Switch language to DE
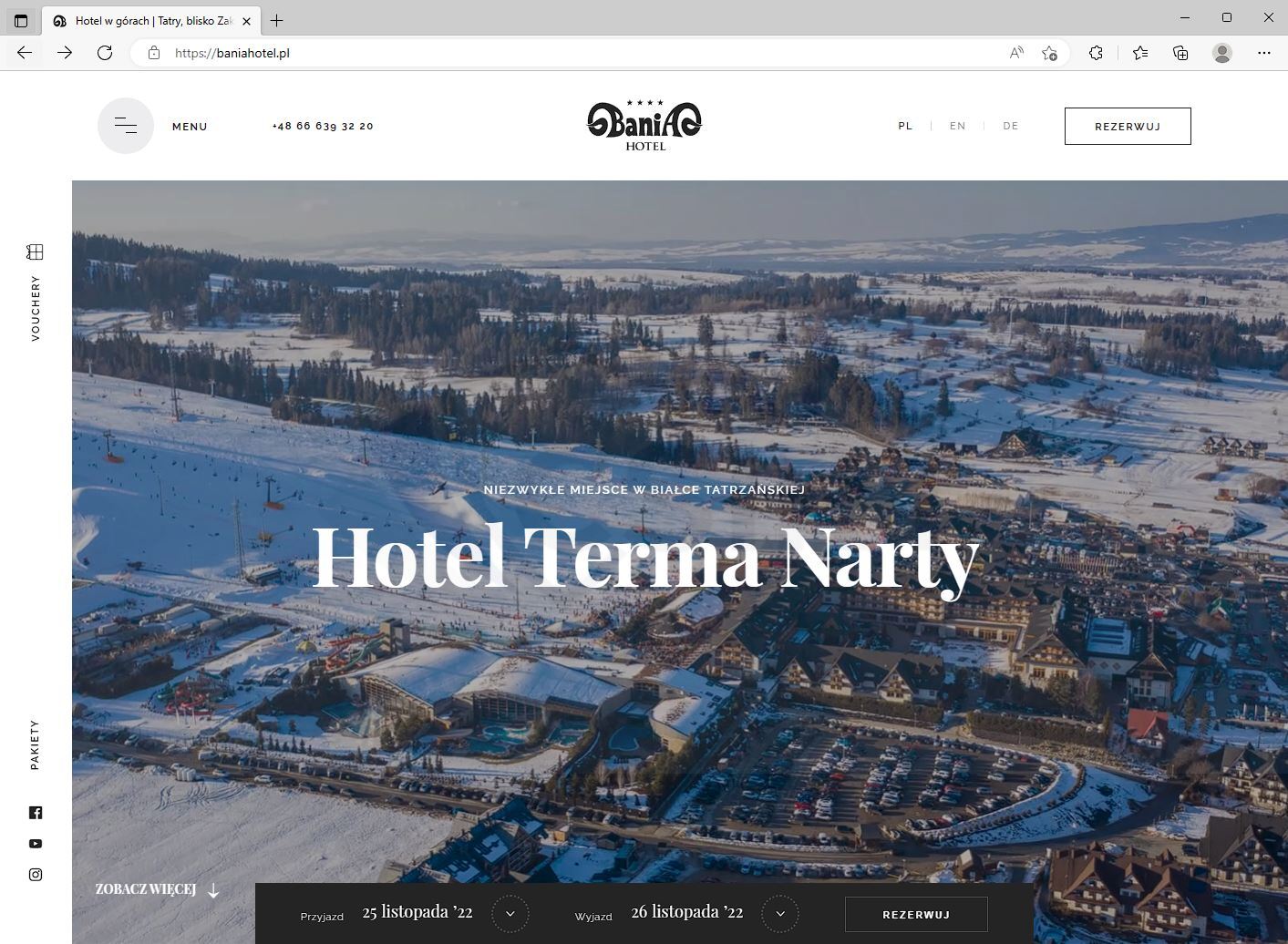The image size is (1288, 944). pos(1011,126)
